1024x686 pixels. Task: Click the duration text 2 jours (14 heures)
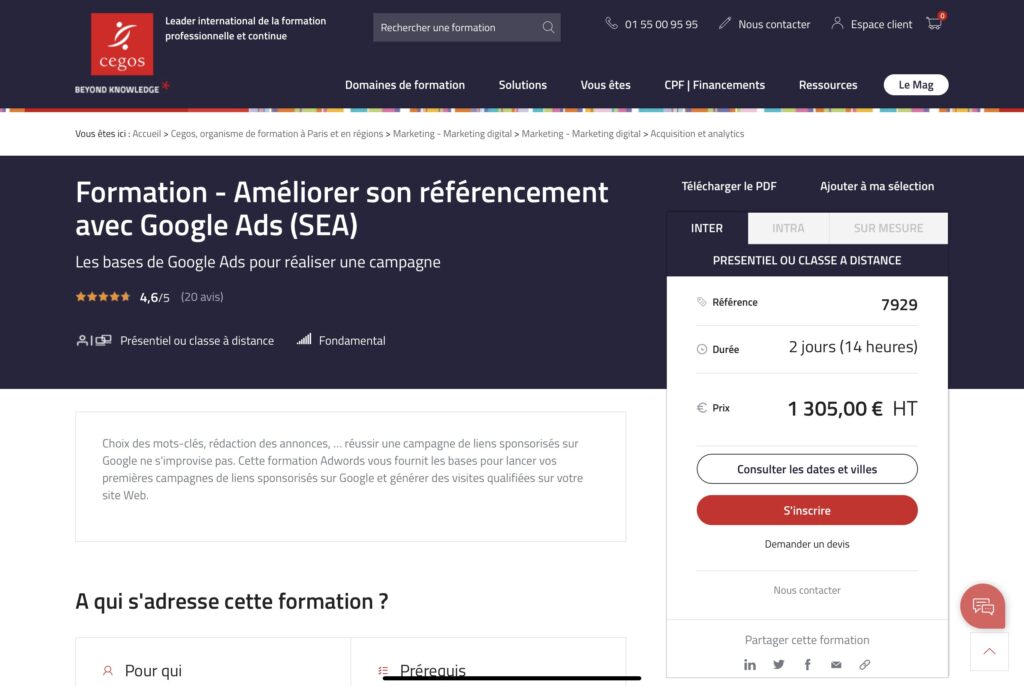point(853,347)
